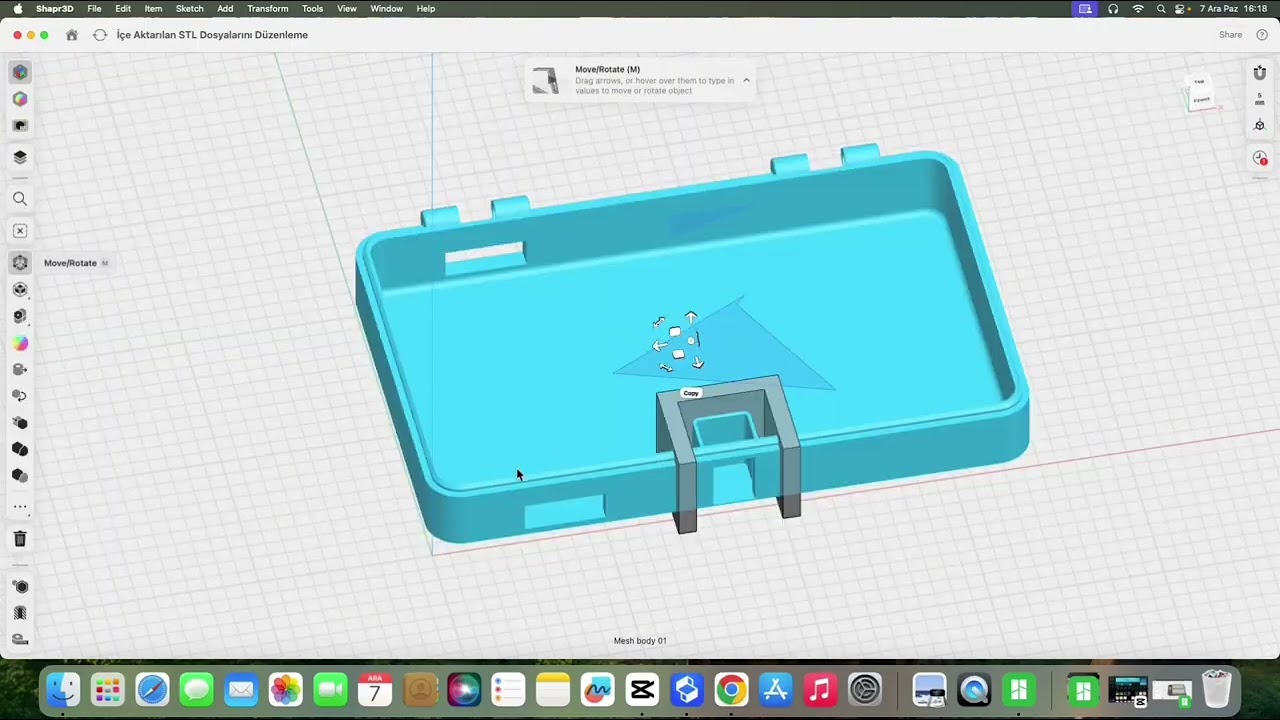
Task: Click the down arrow of the move gizmo
Action: 698,363
